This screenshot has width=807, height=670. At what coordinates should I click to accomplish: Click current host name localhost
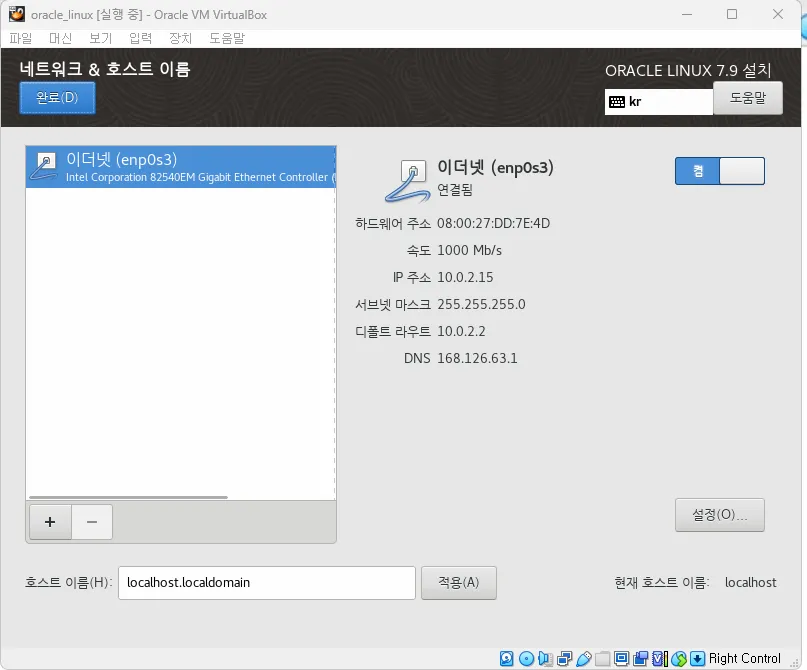750,583
